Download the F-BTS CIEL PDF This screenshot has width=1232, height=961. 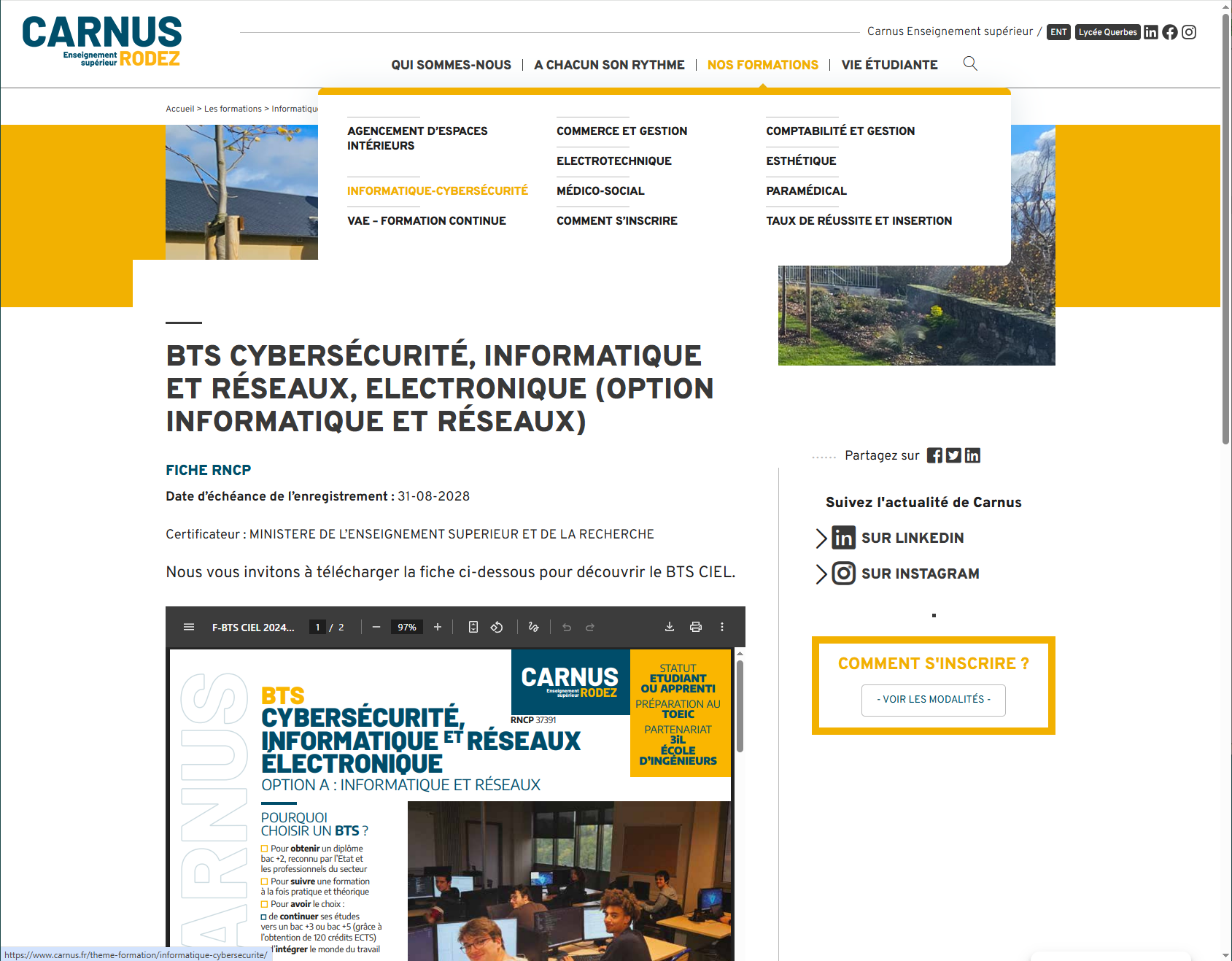point(670,627)
